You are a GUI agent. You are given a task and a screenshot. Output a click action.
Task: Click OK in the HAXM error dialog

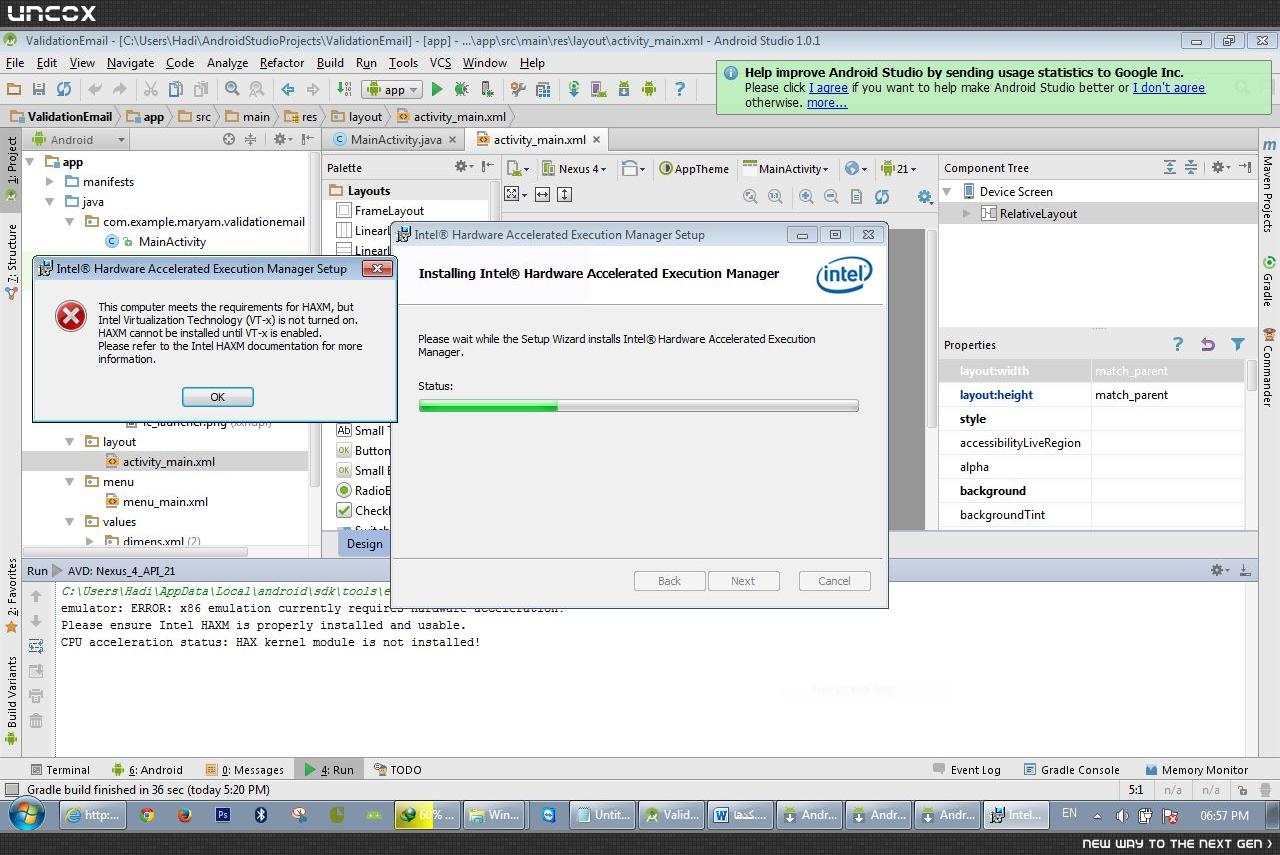(217, 397)
